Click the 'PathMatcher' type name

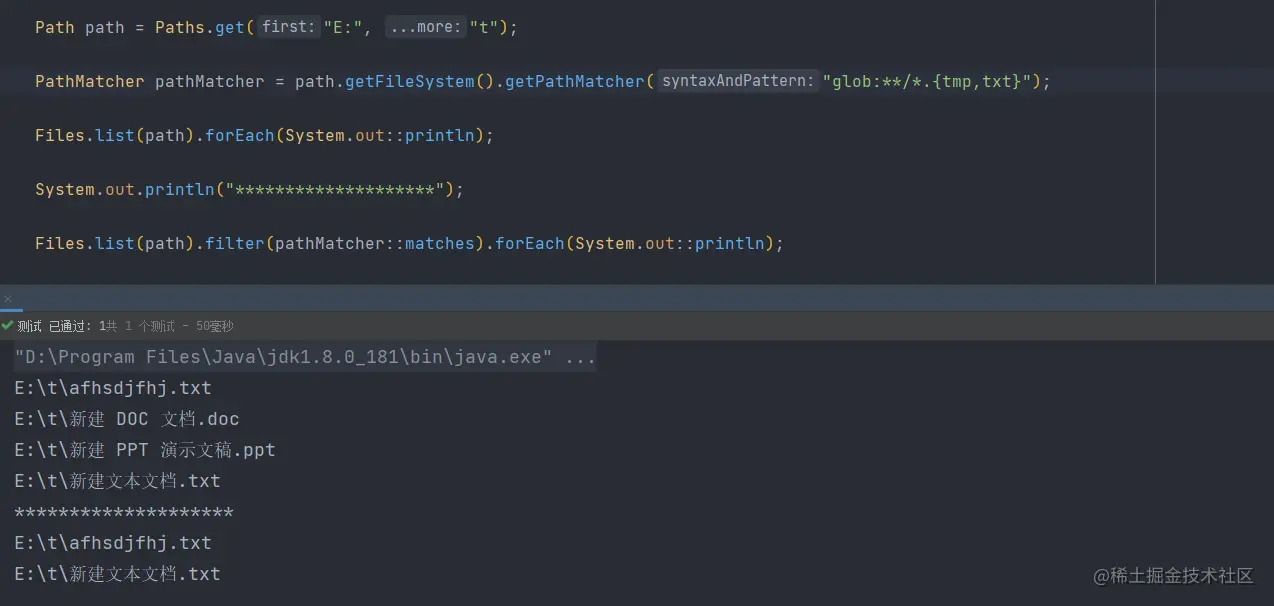pyautogui.click(x=90, y=81)
